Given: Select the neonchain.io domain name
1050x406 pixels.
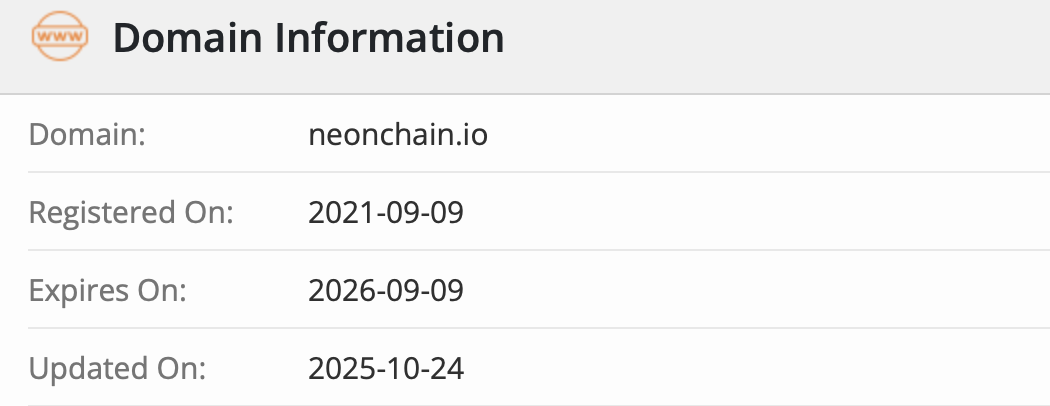Looking at the screenshot, I should (x=398, y=134).
